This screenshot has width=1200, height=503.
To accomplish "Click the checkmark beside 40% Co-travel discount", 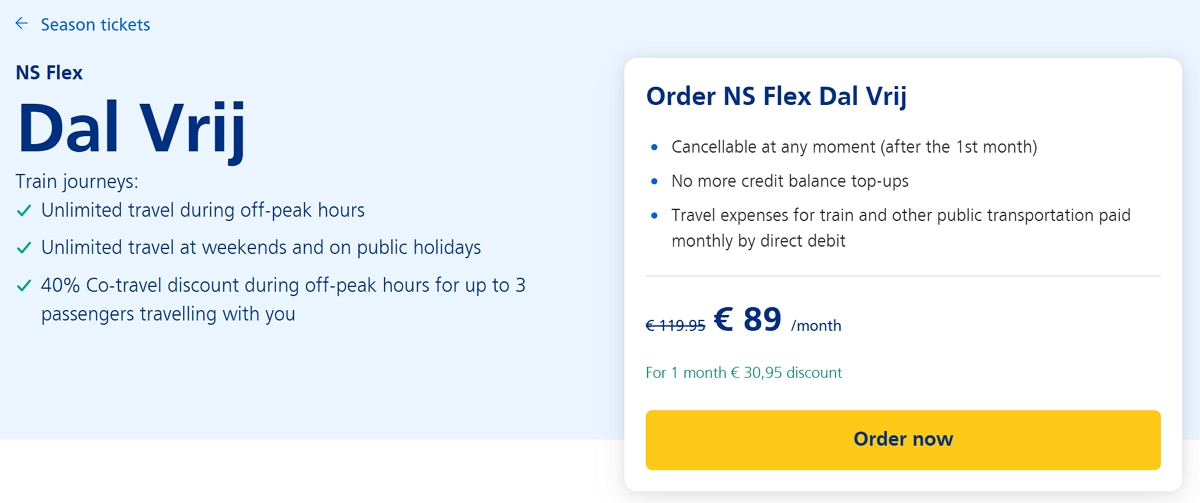I will (x=25, y=286).
